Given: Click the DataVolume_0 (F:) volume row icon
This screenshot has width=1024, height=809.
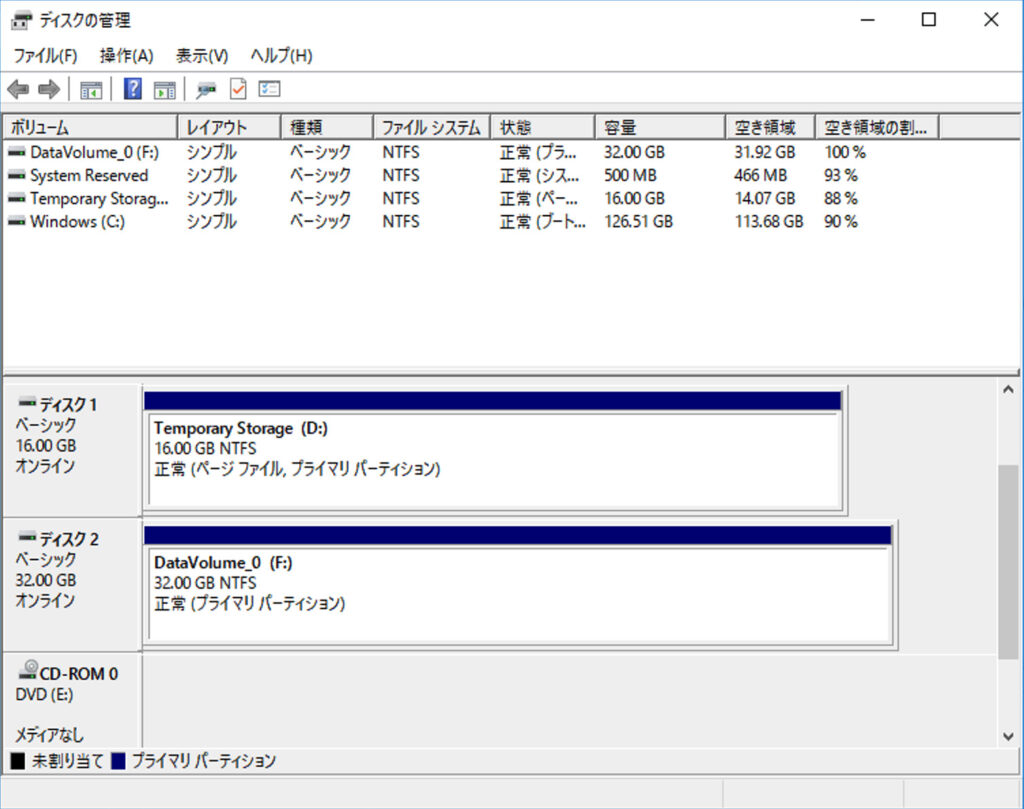Looking at the screenshot, I should click(17, 153).
